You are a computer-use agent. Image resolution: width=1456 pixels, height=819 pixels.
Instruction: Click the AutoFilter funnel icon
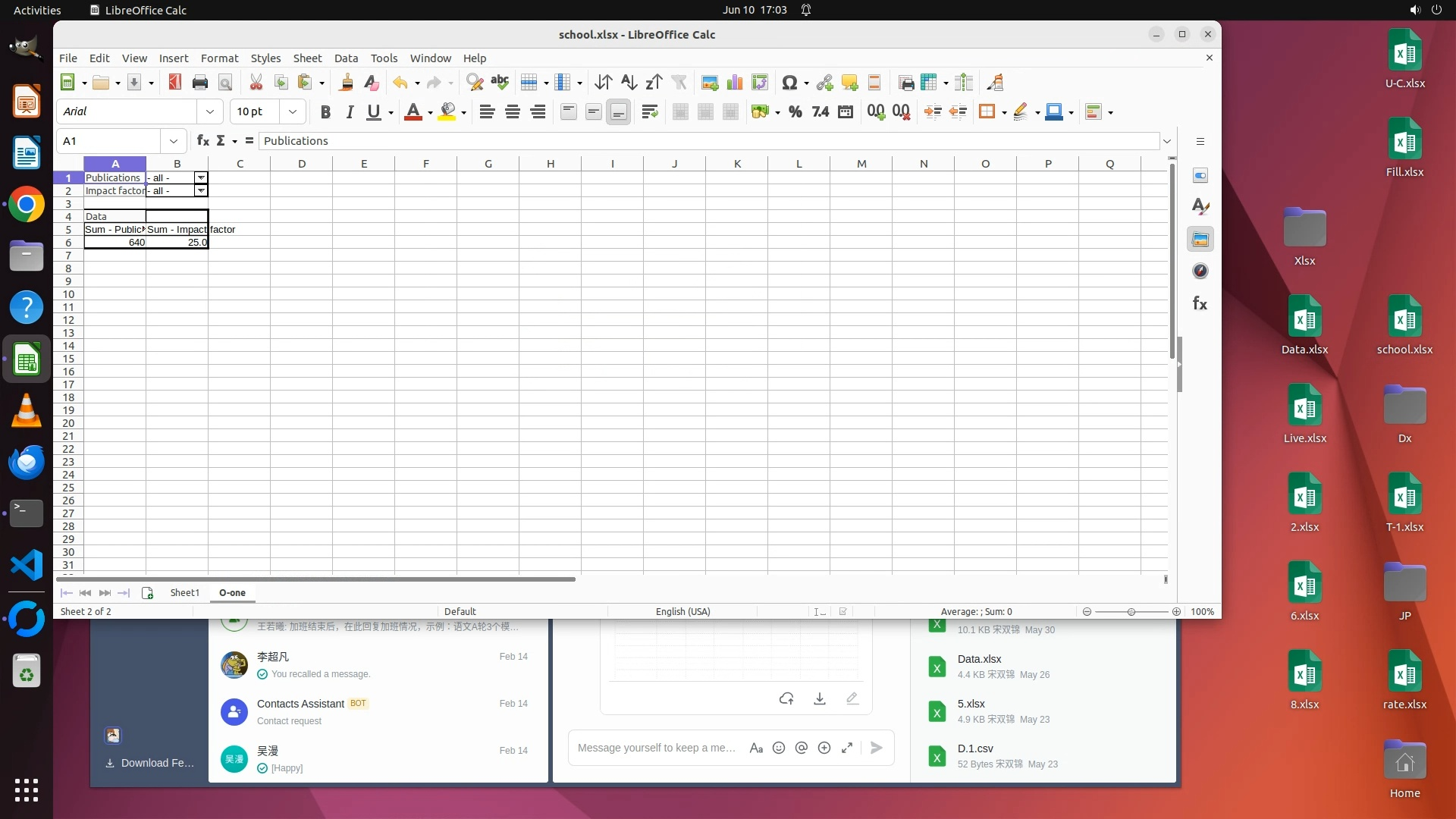pyautogui.click(x=679, y=83)
